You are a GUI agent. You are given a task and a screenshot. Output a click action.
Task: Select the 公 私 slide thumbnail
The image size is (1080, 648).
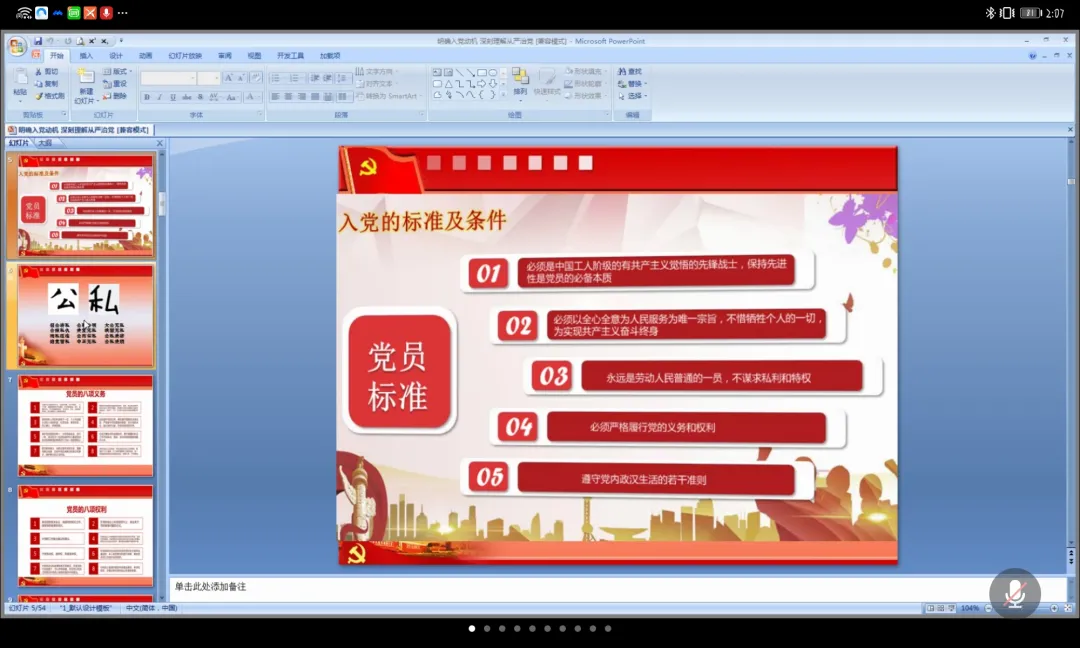pos(86,316)
